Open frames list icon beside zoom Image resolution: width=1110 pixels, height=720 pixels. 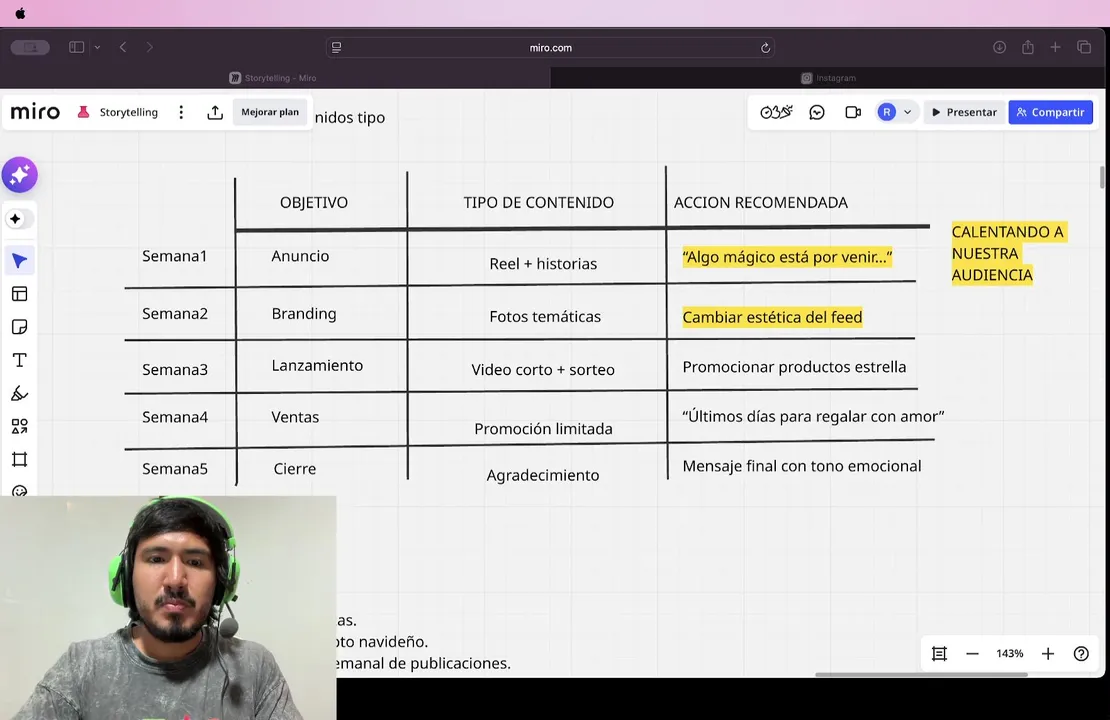(939, 653)
